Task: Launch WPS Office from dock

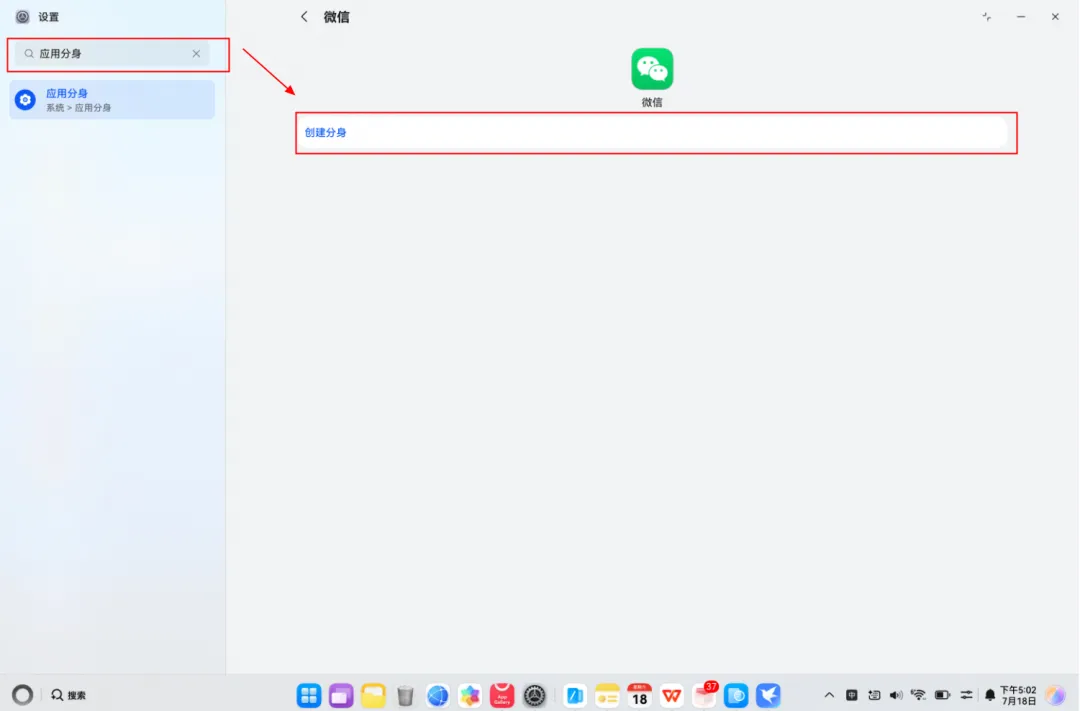Action: [x=672, y=695]
